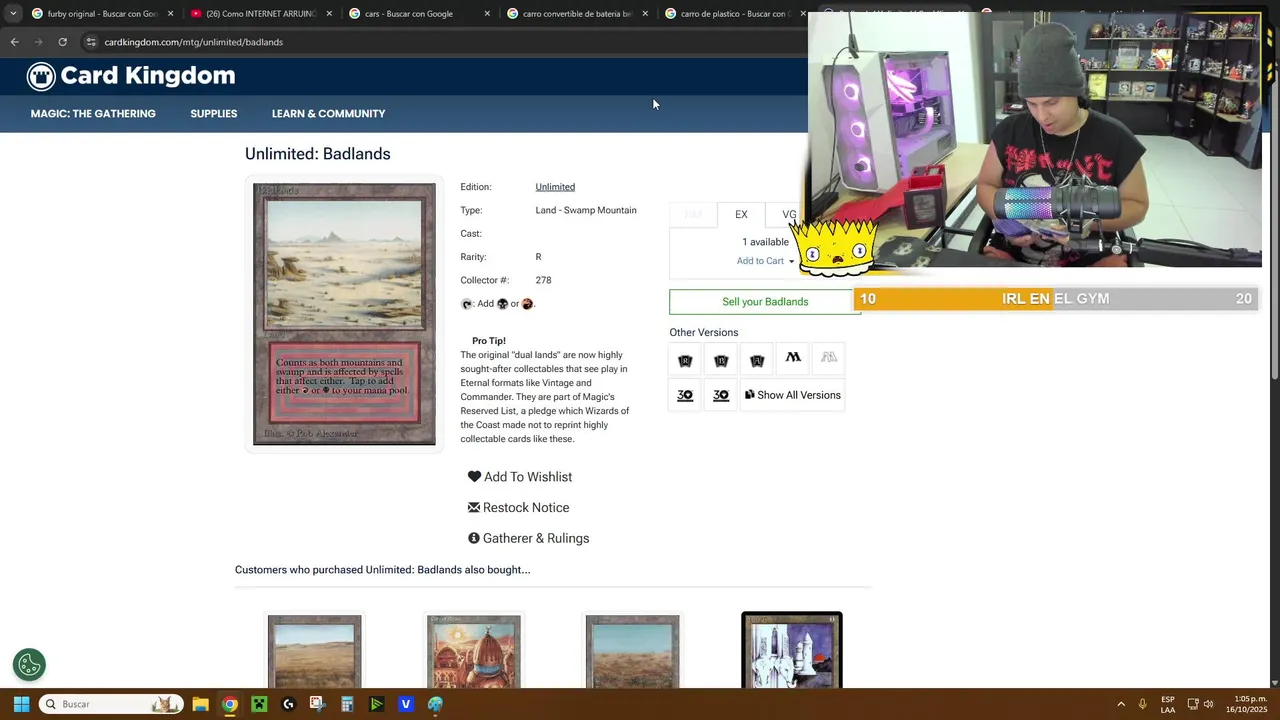Expand the tab search chevron
The height and width of the screenshot is (720, 1280).
(x=12, y=14)
